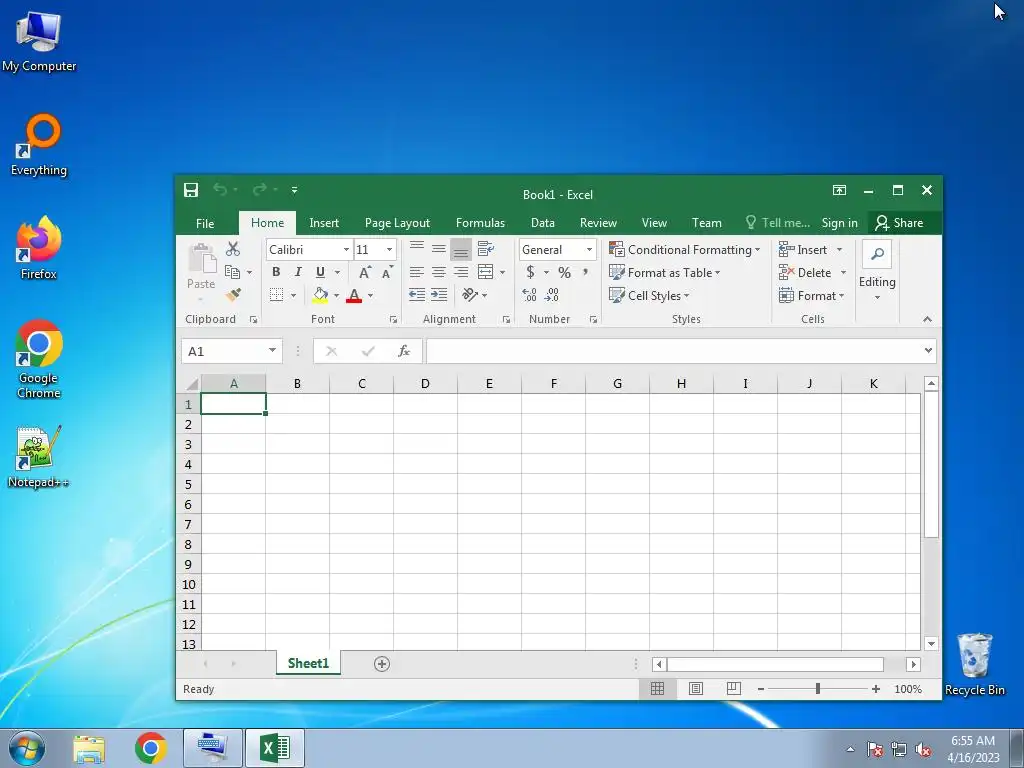Click Sign in on the ribbon
1024x768 pixels.
tap(839, 223)
